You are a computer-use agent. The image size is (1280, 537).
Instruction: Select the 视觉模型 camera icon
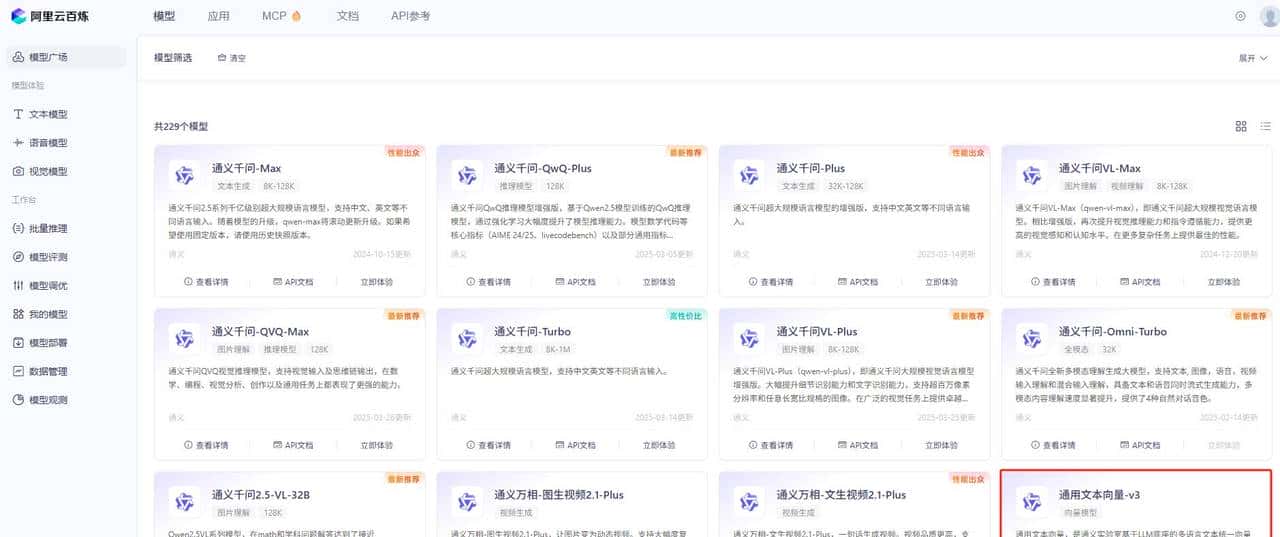click(19, 171)
